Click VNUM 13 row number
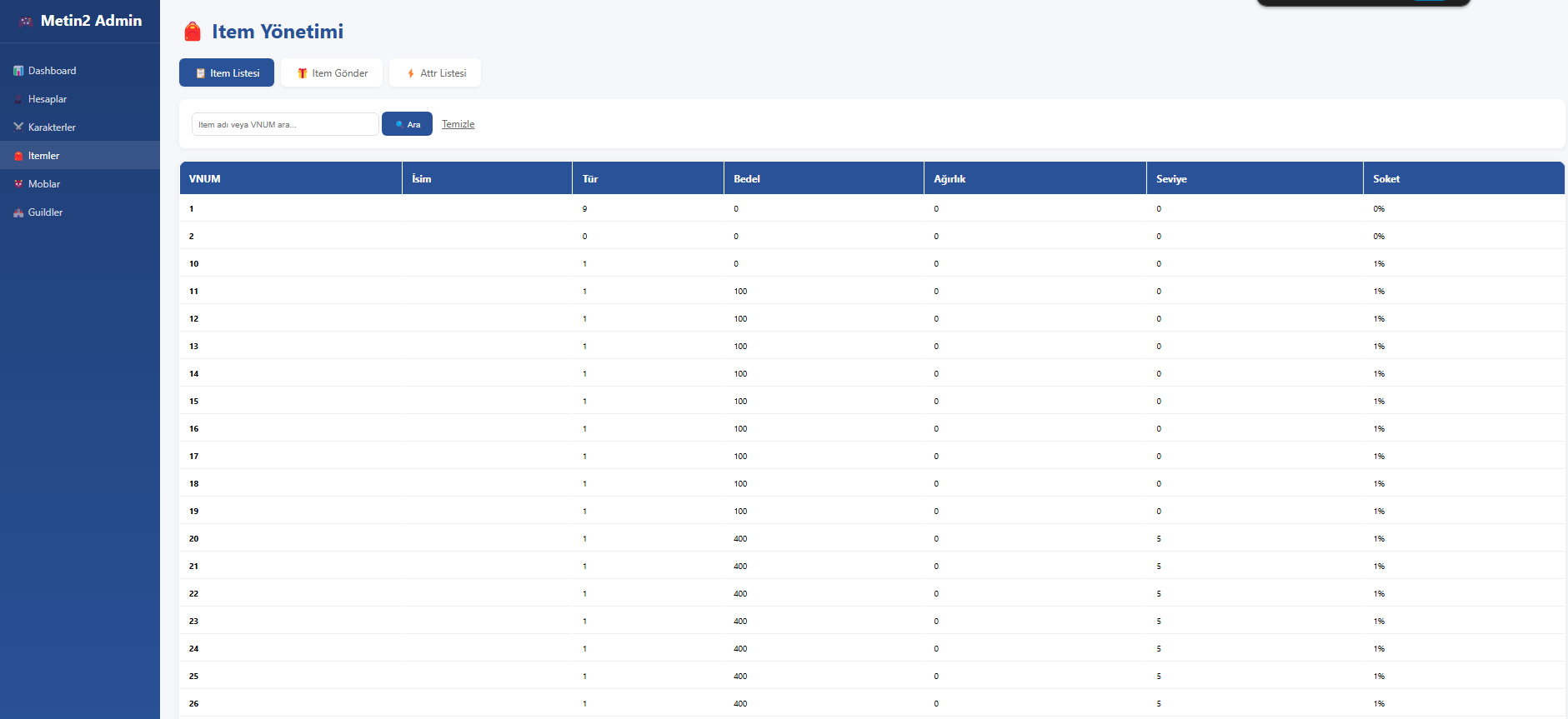The width and height of the screenshot is (1568, 719). click(194, 347)
